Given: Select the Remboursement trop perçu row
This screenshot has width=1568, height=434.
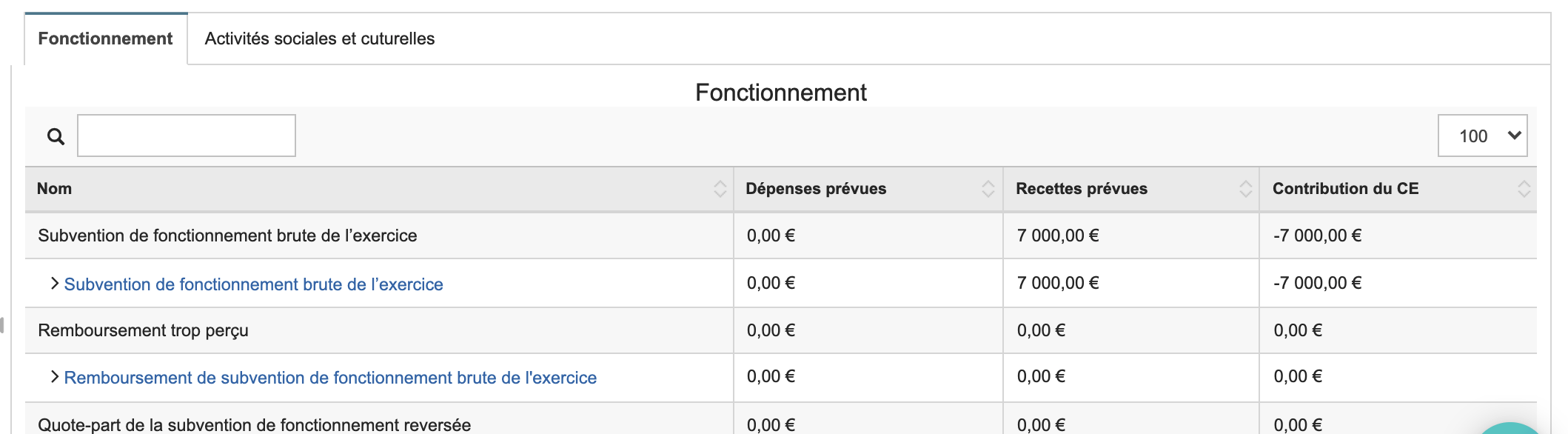Looking at the screenshot, I should [143, 330].
